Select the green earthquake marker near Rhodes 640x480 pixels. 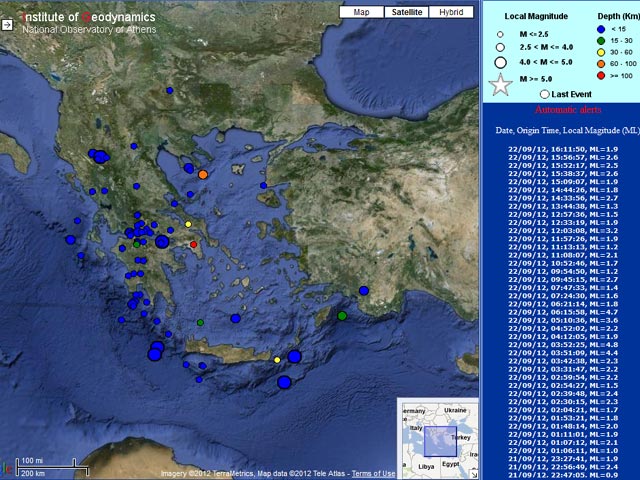tap(342, 316)
